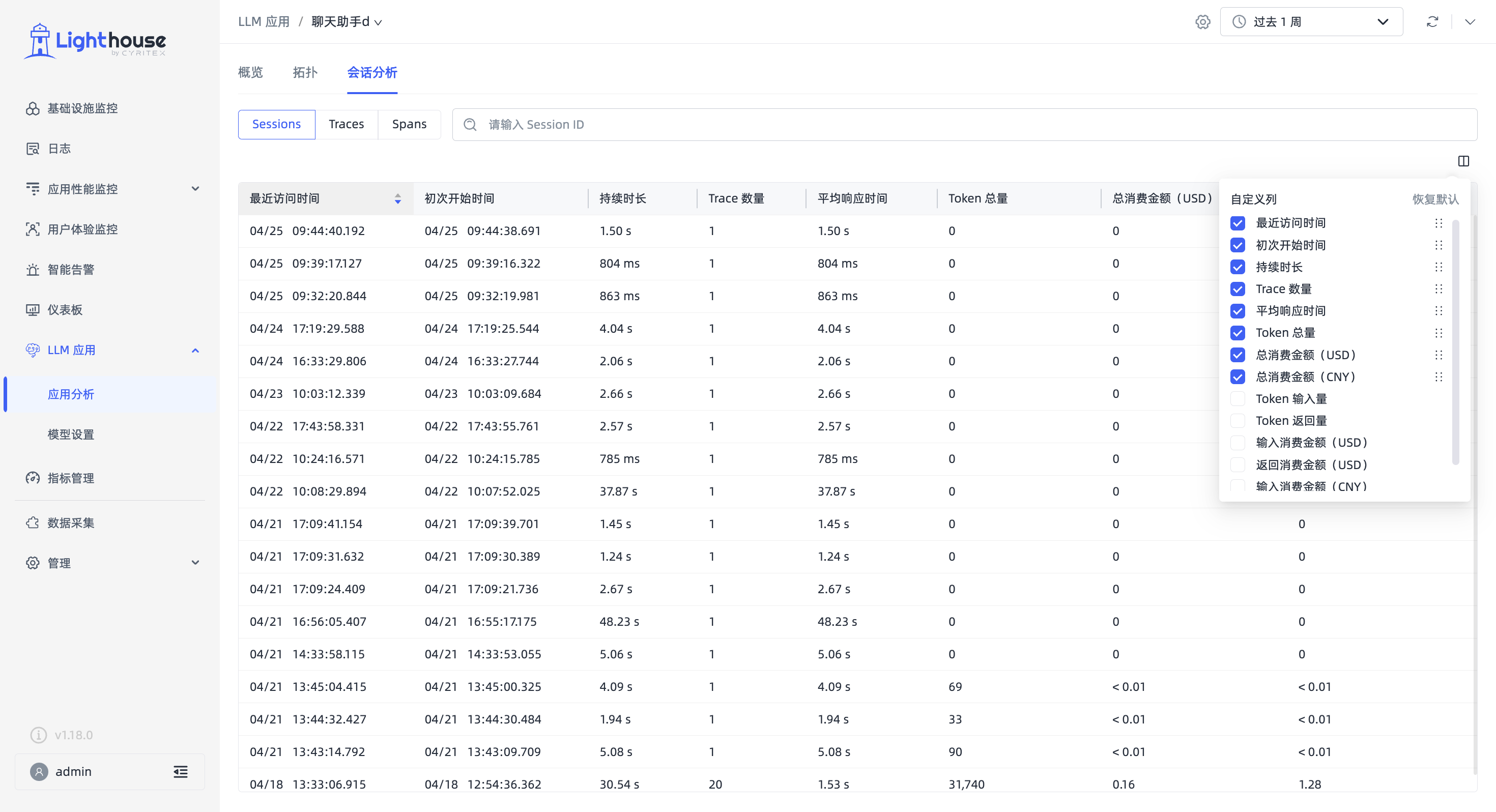Enable the Token 输入量 column checkbox
Image resolution: width=1496 pixels, height=812 pixels.
pos(1238,399)
